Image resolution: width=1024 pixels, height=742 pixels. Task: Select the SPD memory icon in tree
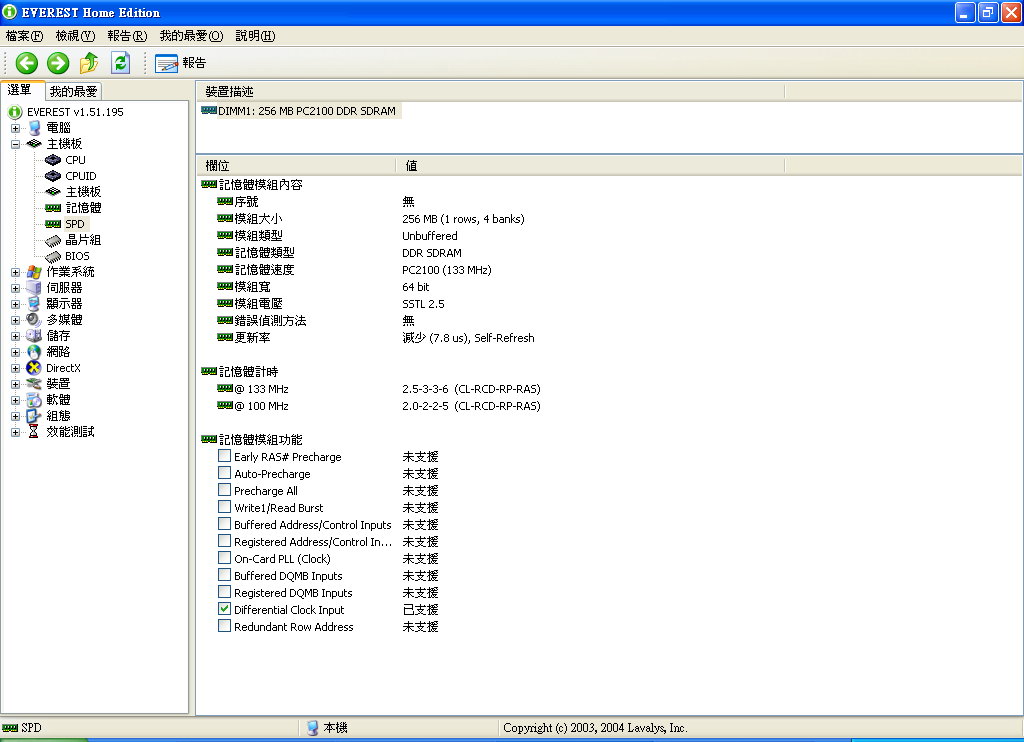[x=53, y=224]
